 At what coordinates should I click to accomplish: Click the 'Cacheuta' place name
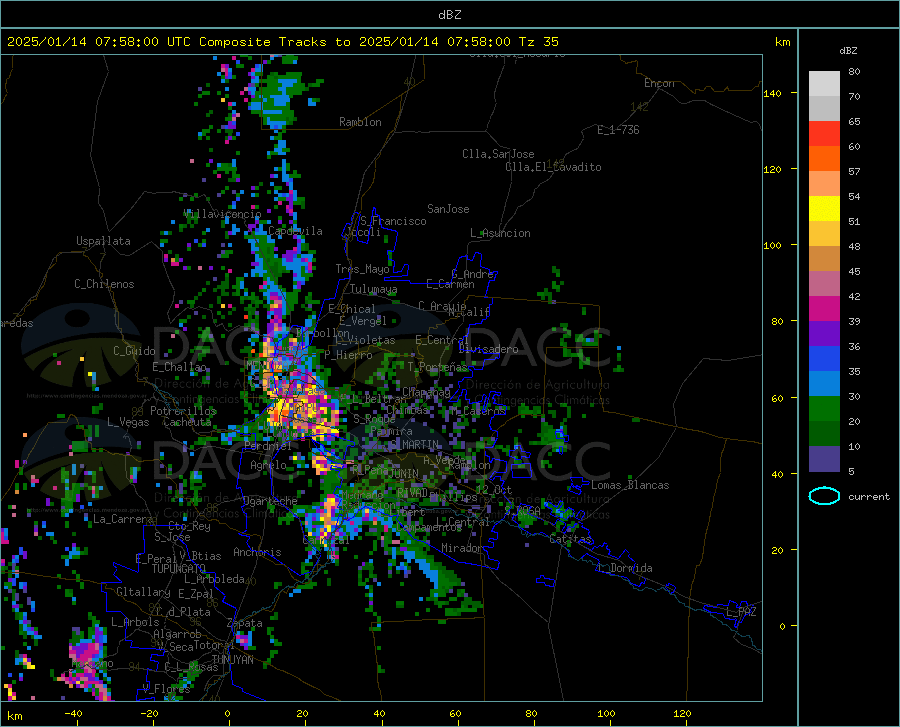pyautogui.click(x=187, y=422)
